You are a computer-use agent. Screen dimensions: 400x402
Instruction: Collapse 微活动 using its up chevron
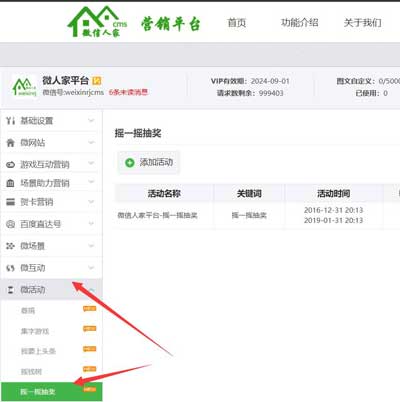[x=91, y=290]
